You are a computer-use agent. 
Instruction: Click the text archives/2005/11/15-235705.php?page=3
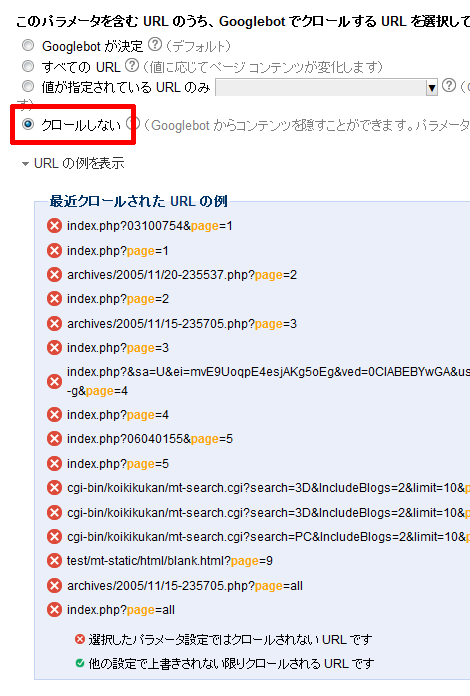point(182,324)
